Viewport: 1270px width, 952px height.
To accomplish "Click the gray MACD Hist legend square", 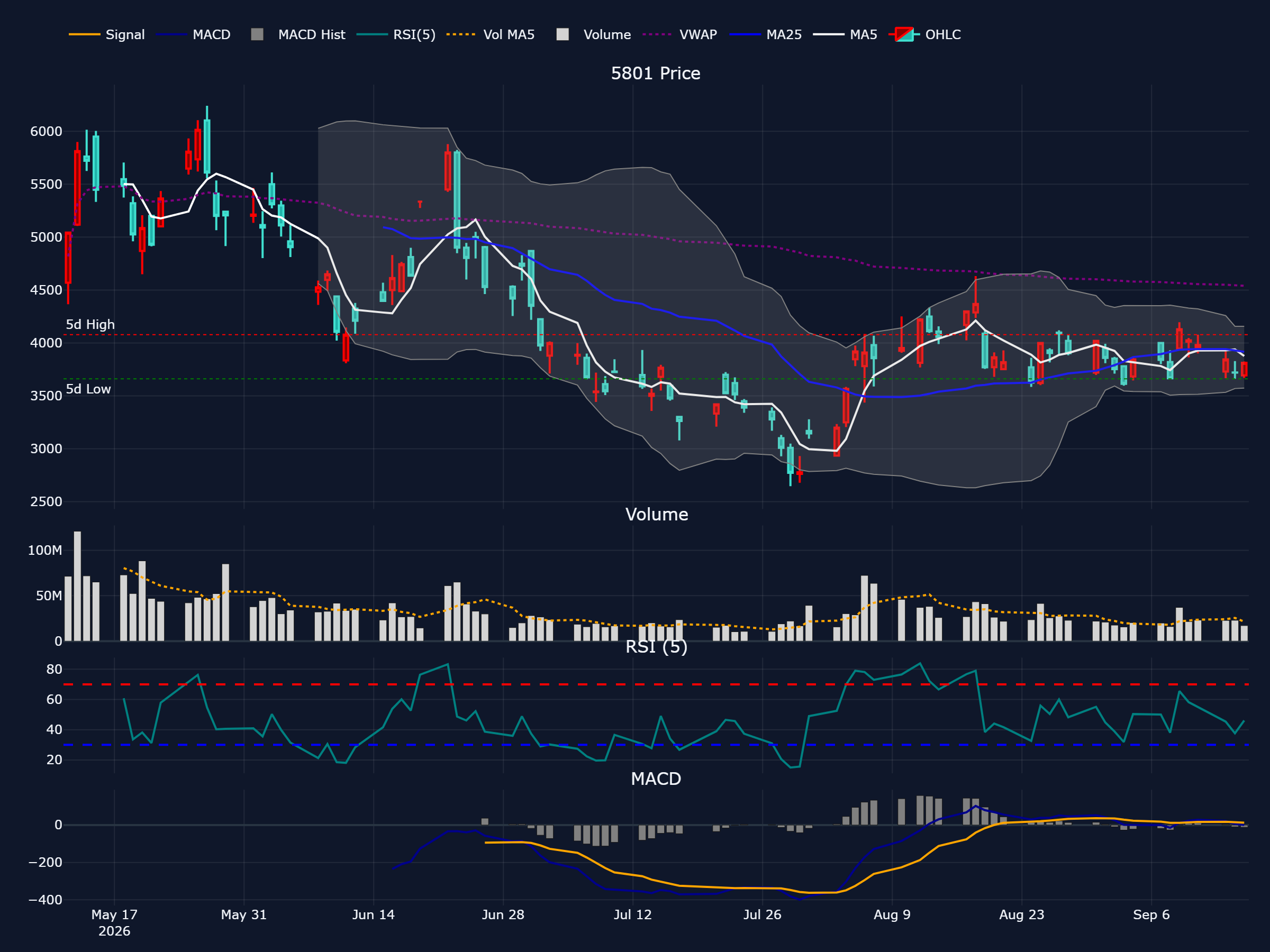I will [x=257, y=34].
